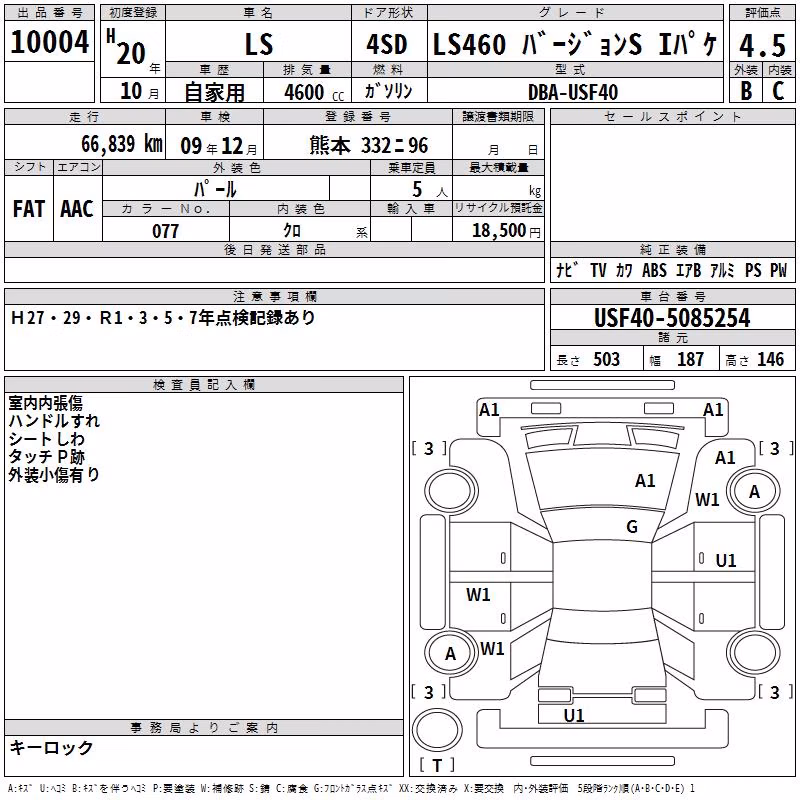Screen dimensions: 800x800
Task: Select the カワ leather equipment entry
Action: click(x=624, y=270)
